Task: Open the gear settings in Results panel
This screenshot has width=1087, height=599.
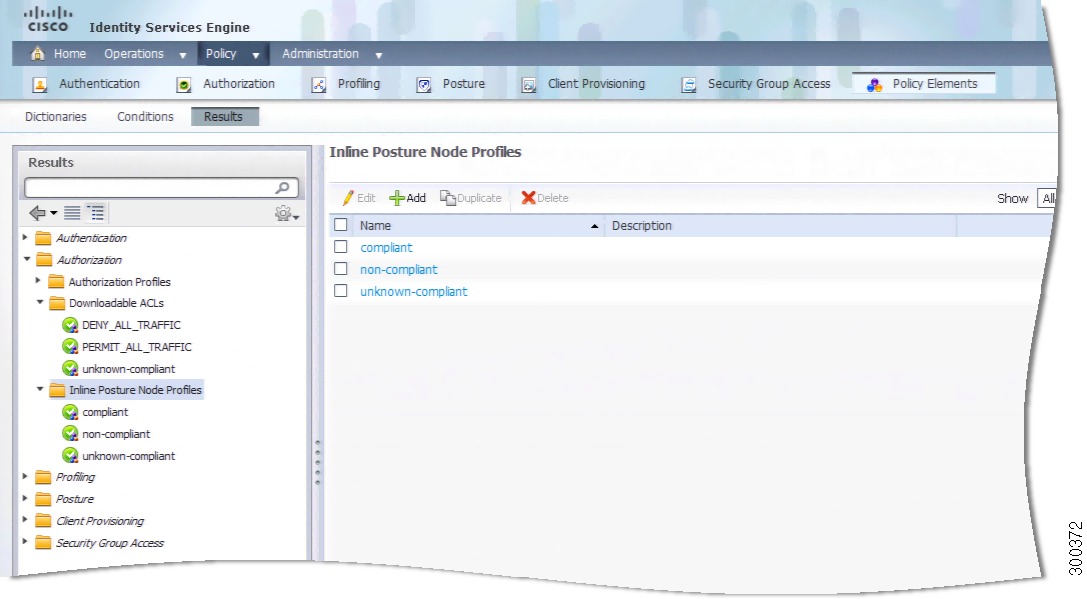Action: pyautogui.click(x=284, y=214)
